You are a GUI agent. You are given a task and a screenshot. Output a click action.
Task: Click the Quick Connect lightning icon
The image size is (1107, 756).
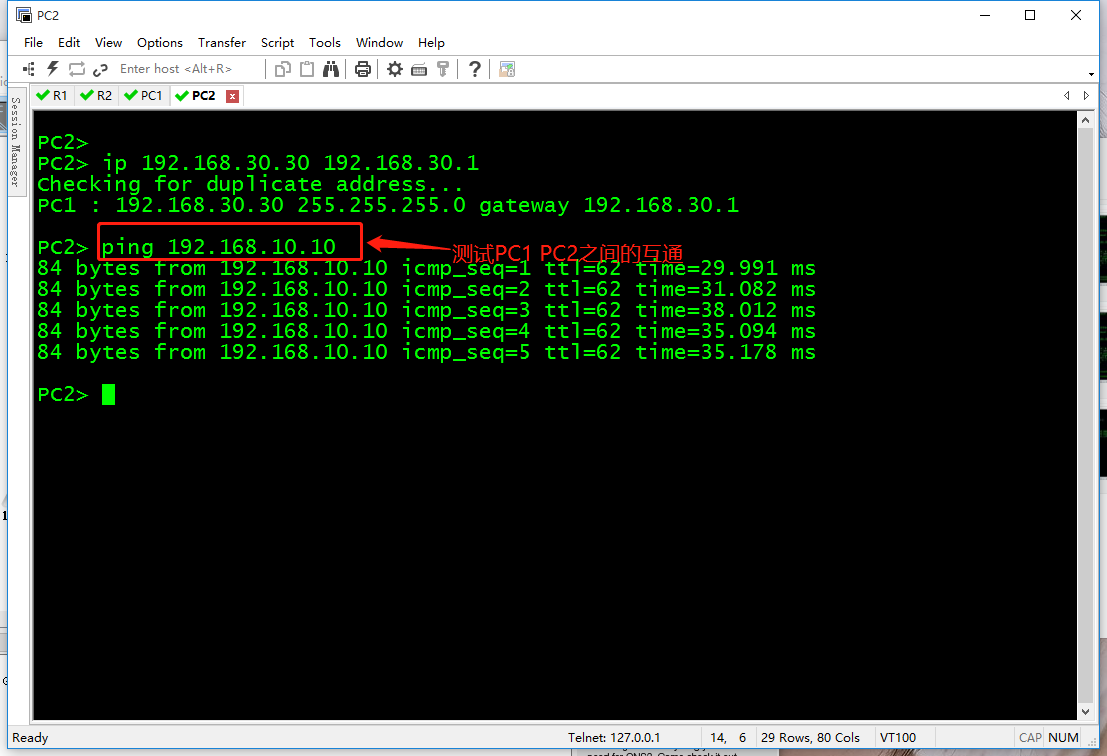pos(53,69)
